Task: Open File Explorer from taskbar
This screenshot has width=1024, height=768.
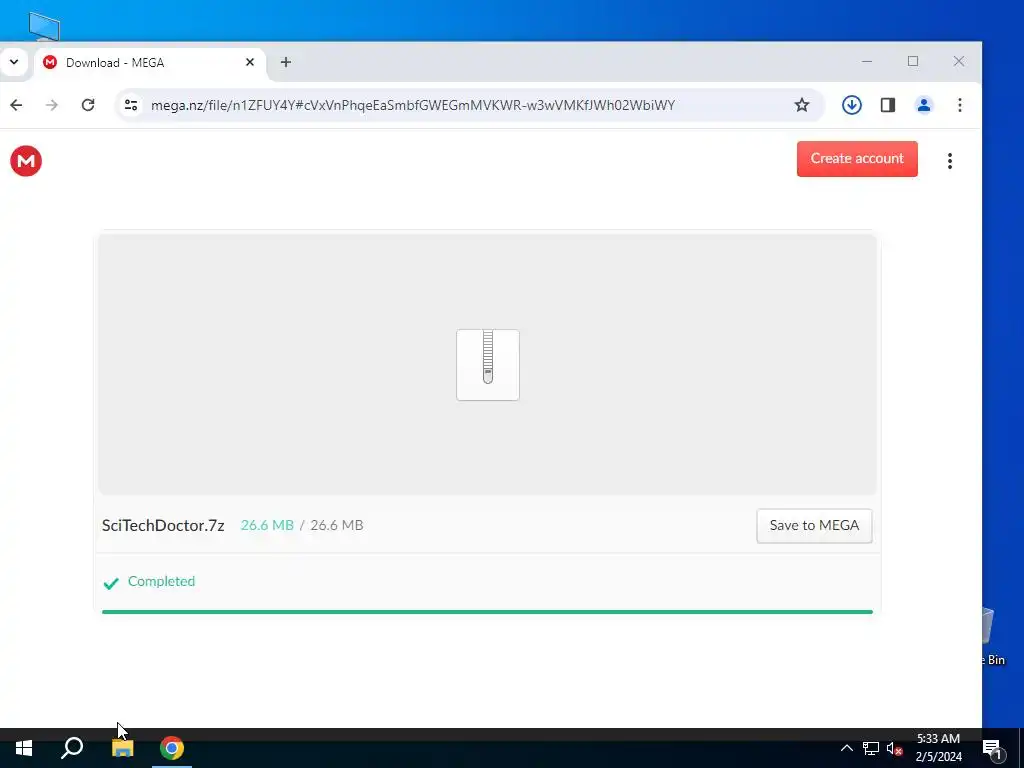Action: click(x=122, y=748)
